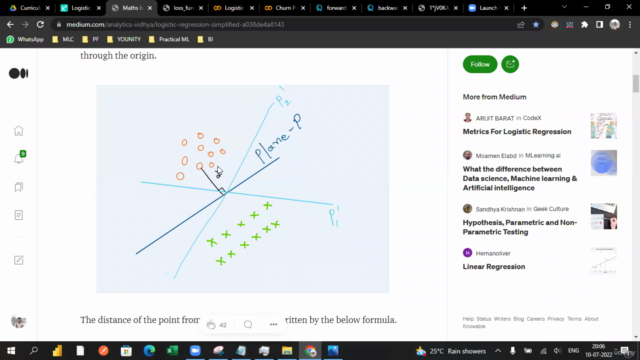The width and height of the screenshot is (640, 360).
Task: Open Stories icon in Medium sidebar
Action: click(x=19, y=215)
